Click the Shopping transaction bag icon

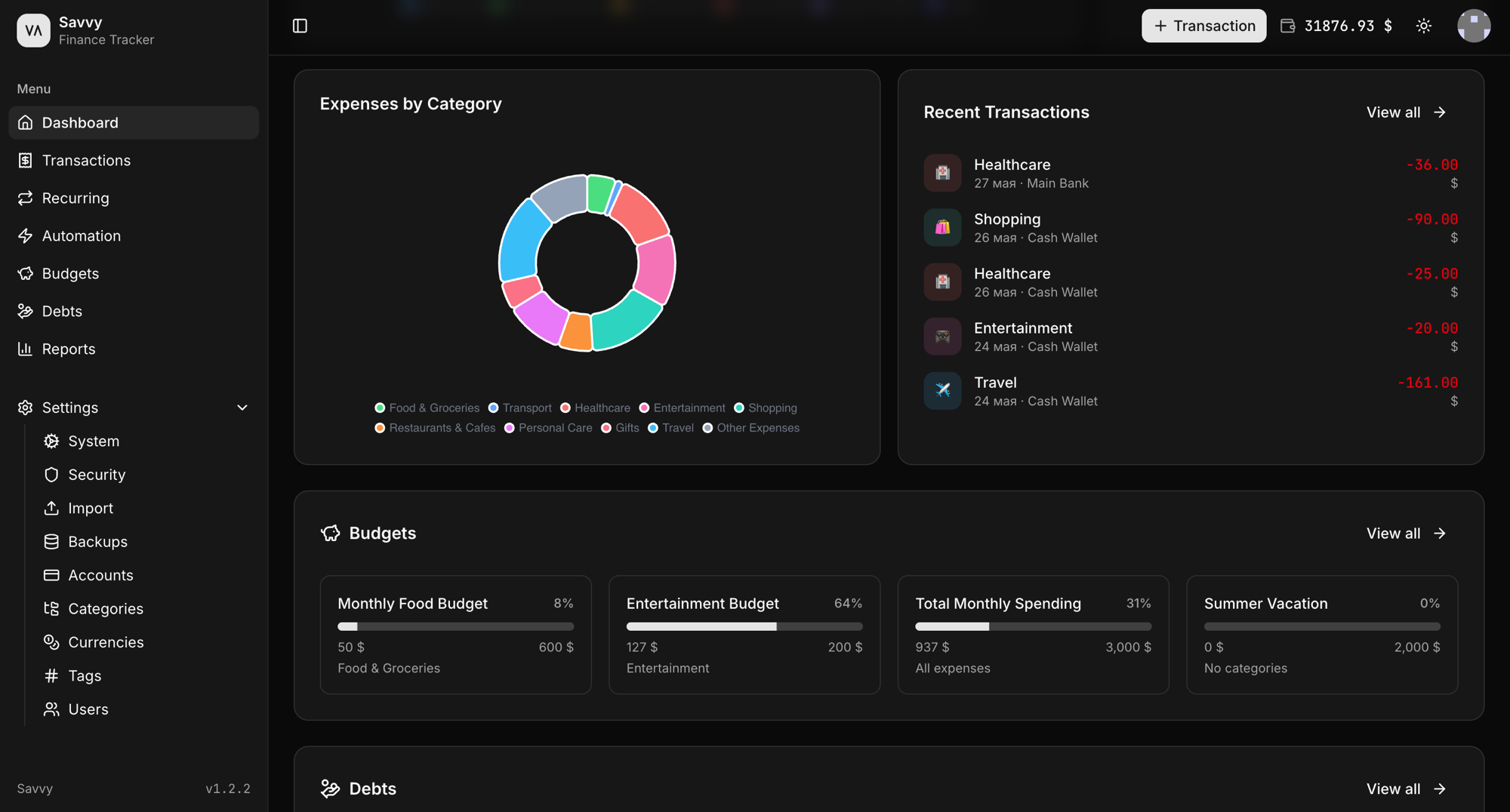pos(942,227)
